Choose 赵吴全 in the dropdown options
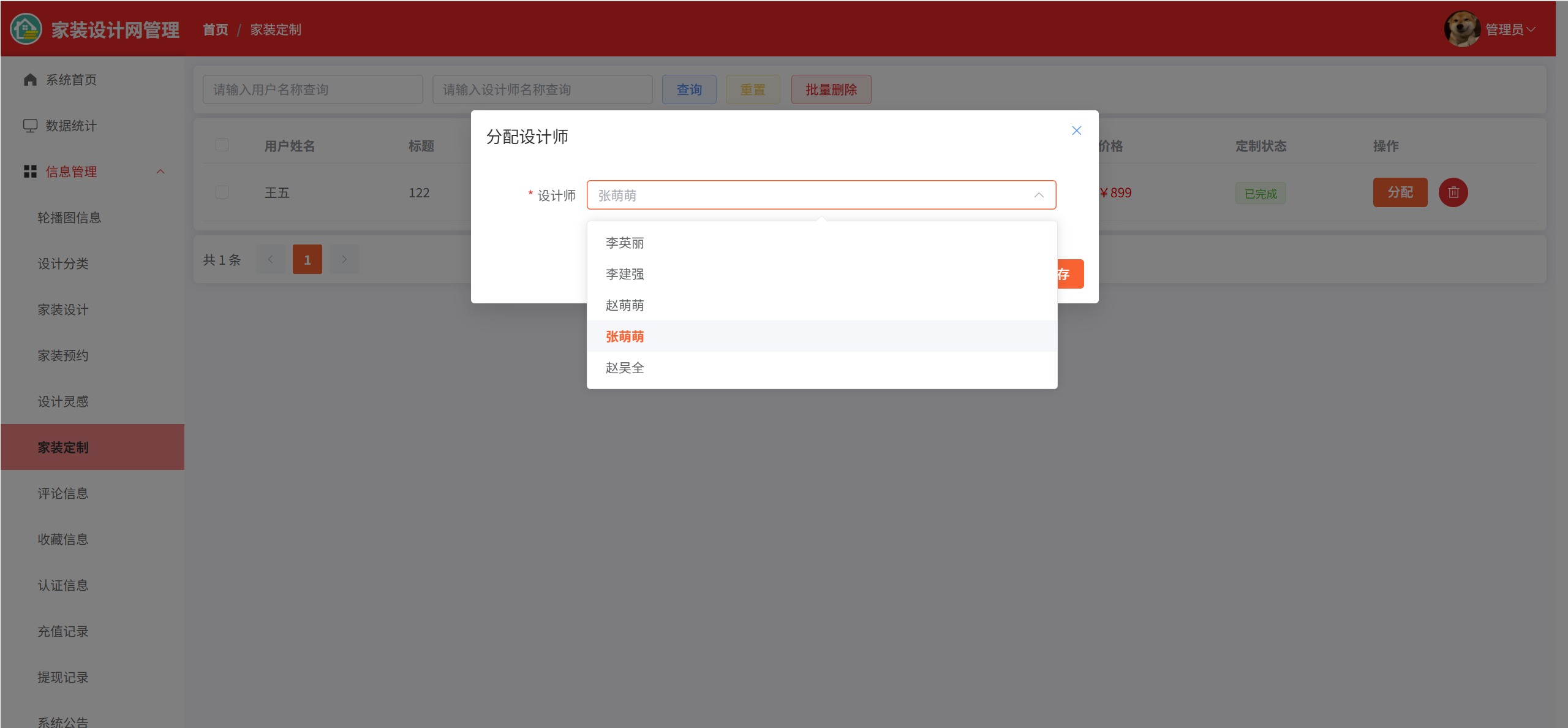 [625, 368]
